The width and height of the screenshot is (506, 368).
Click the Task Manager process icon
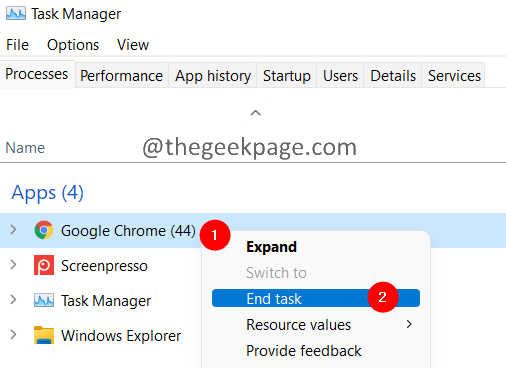(x=44, y=300)
